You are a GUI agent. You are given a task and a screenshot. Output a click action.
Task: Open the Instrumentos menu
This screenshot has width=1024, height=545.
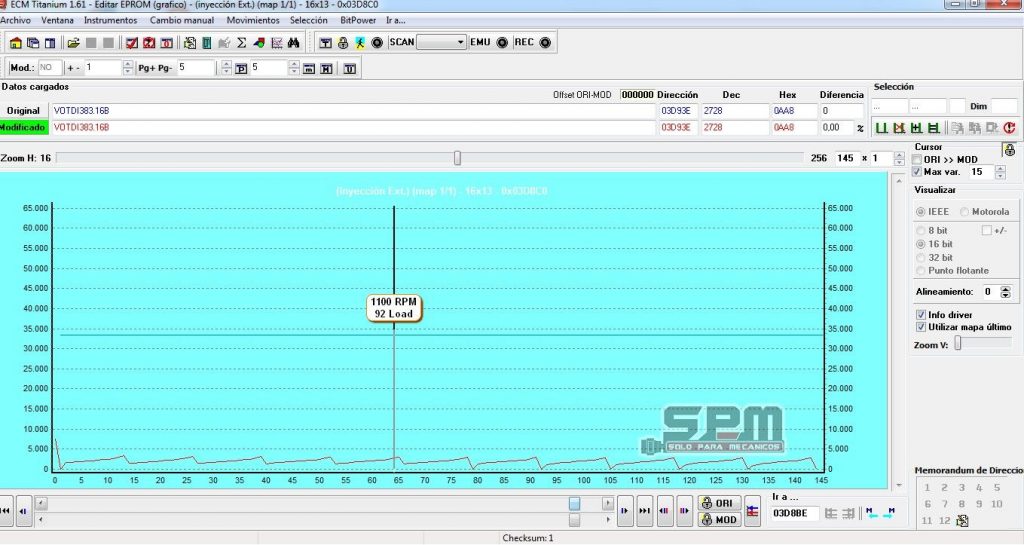[x=110, y=20]
